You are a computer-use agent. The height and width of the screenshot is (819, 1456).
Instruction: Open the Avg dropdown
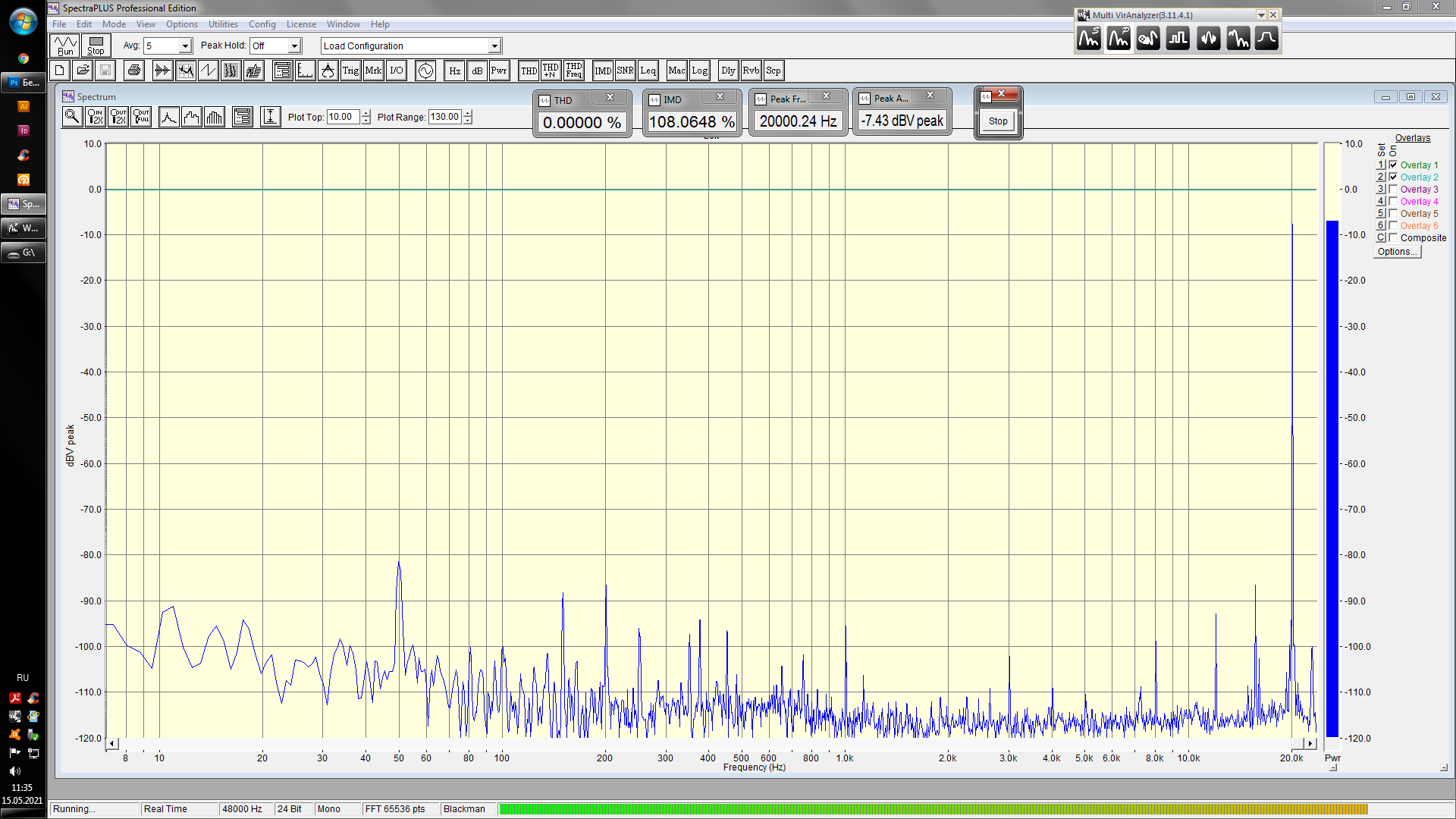(x=184, y=46)
